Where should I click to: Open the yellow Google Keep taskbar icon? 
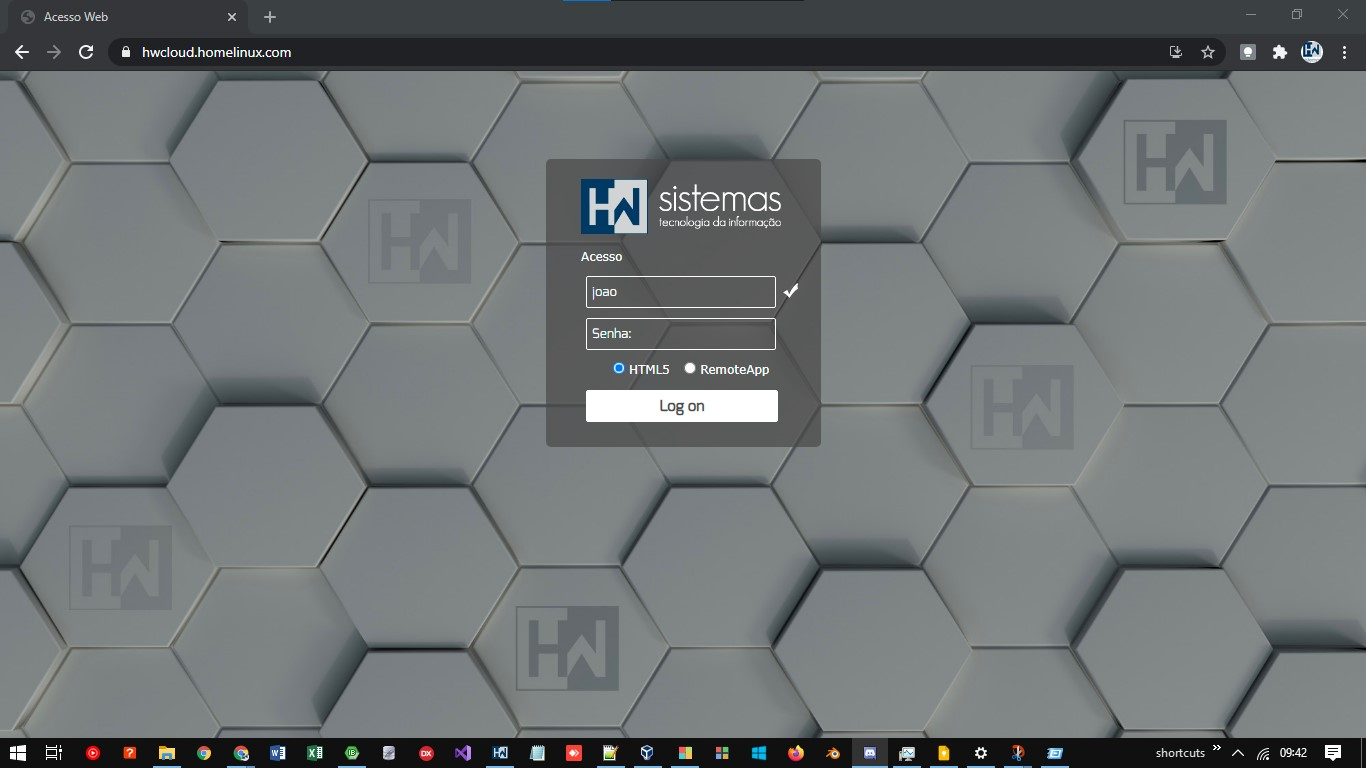point(943,753)
